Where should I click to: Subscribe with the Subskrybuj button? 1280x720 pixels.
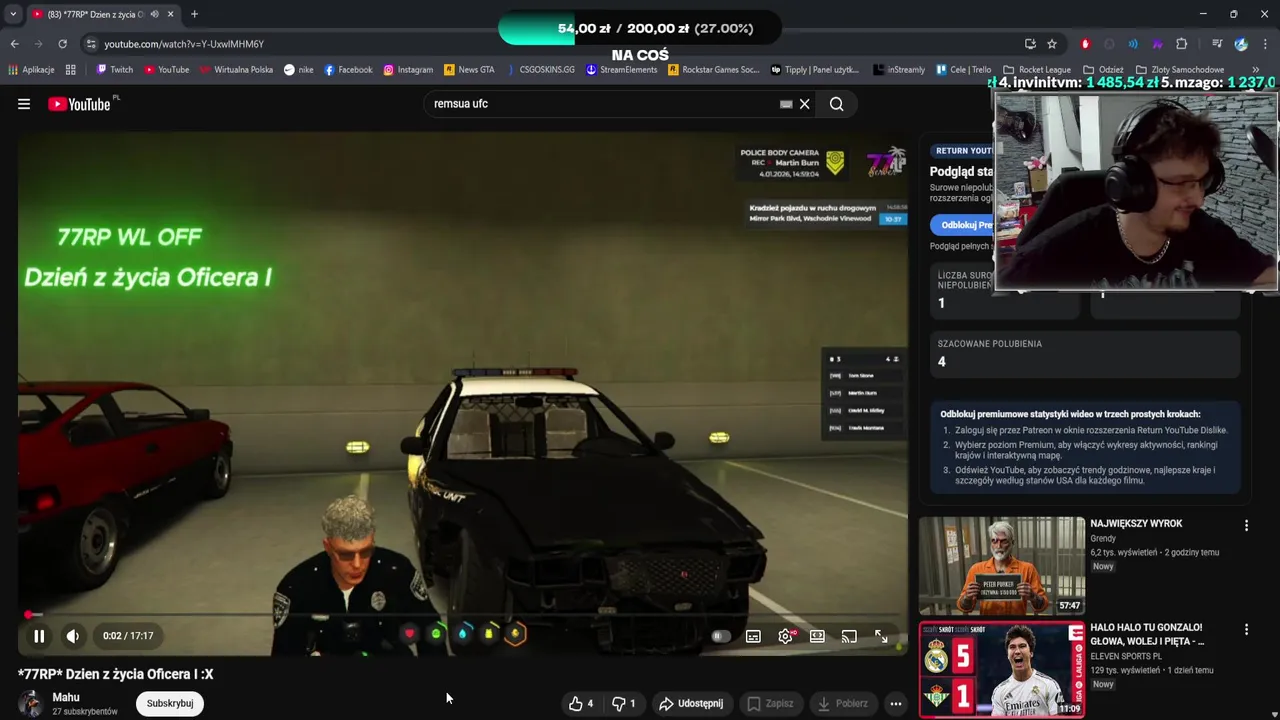(x=170, y=703)
